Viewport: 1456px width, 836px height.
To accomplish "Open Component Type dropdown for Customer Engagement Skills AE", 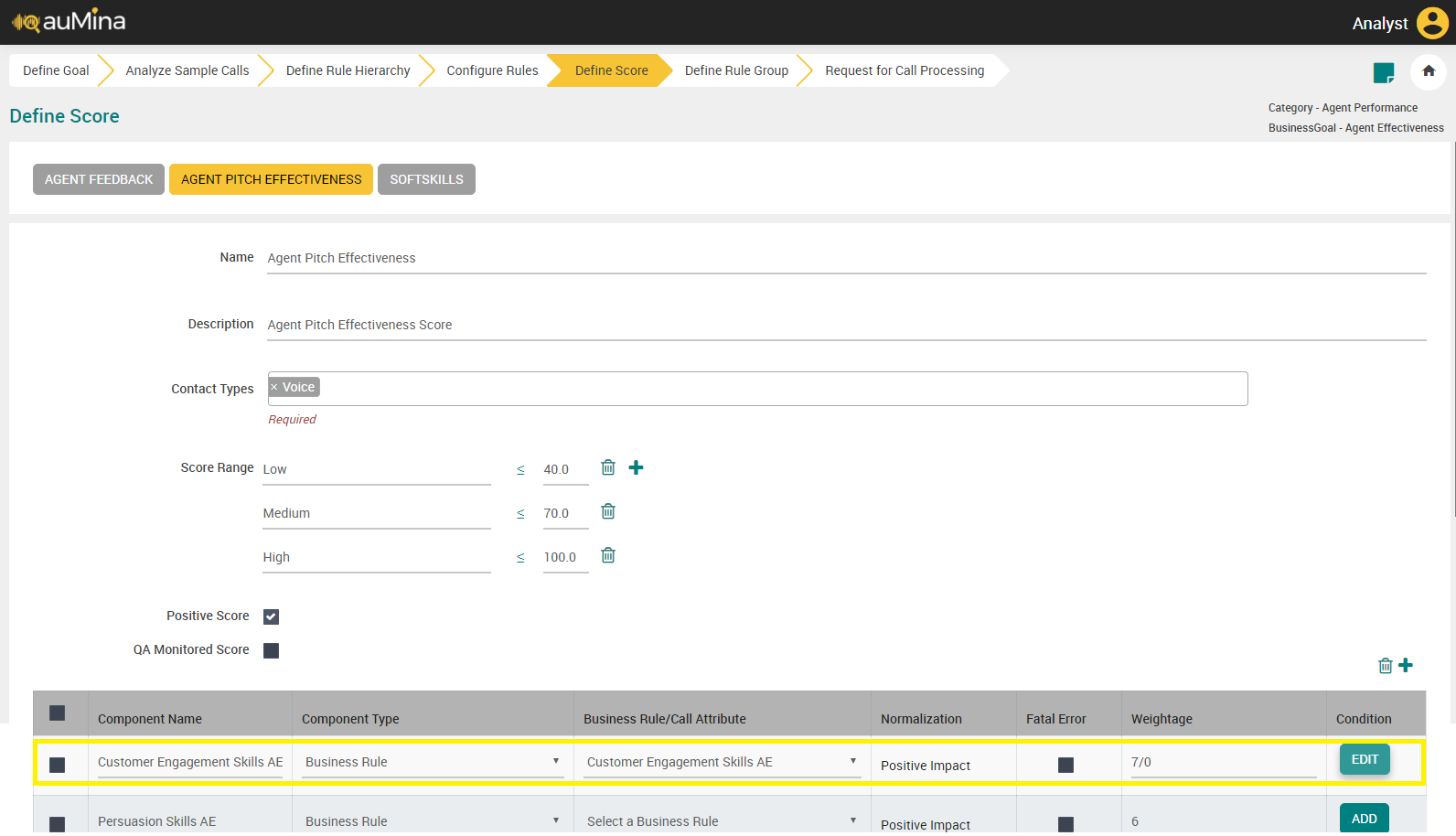I will coord(433,762).
